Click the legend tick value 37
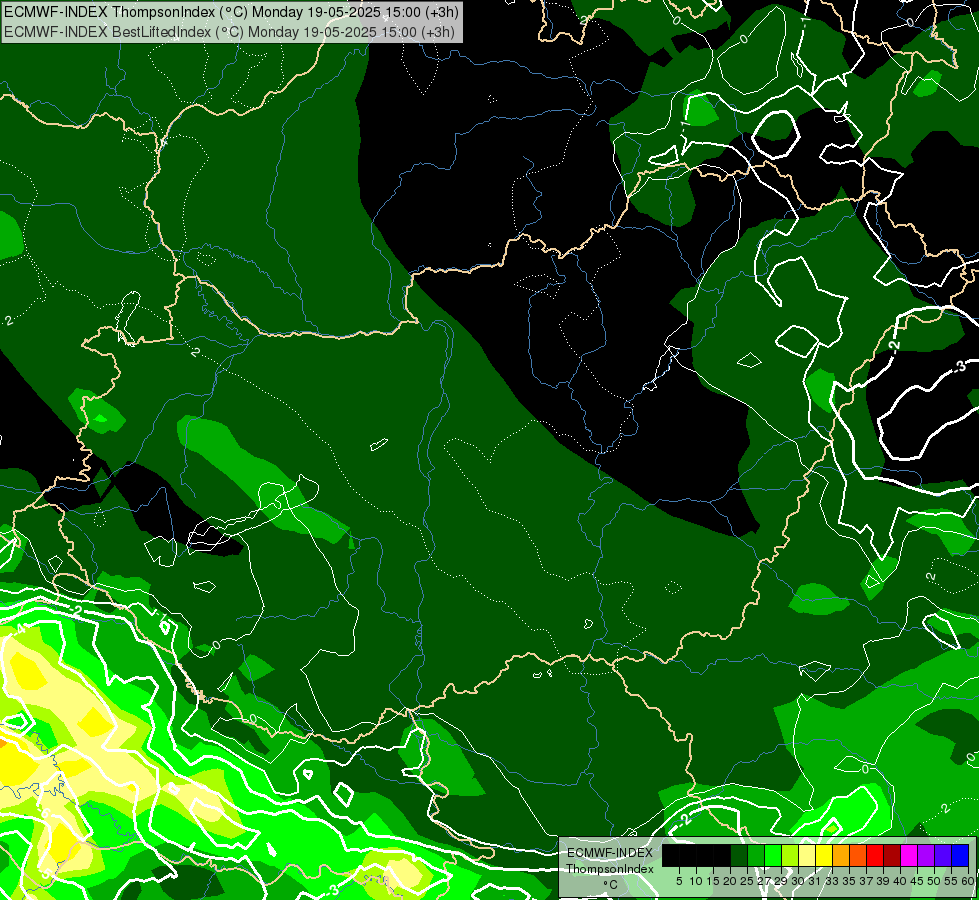979x900 pixels. [x=867, y=881]
